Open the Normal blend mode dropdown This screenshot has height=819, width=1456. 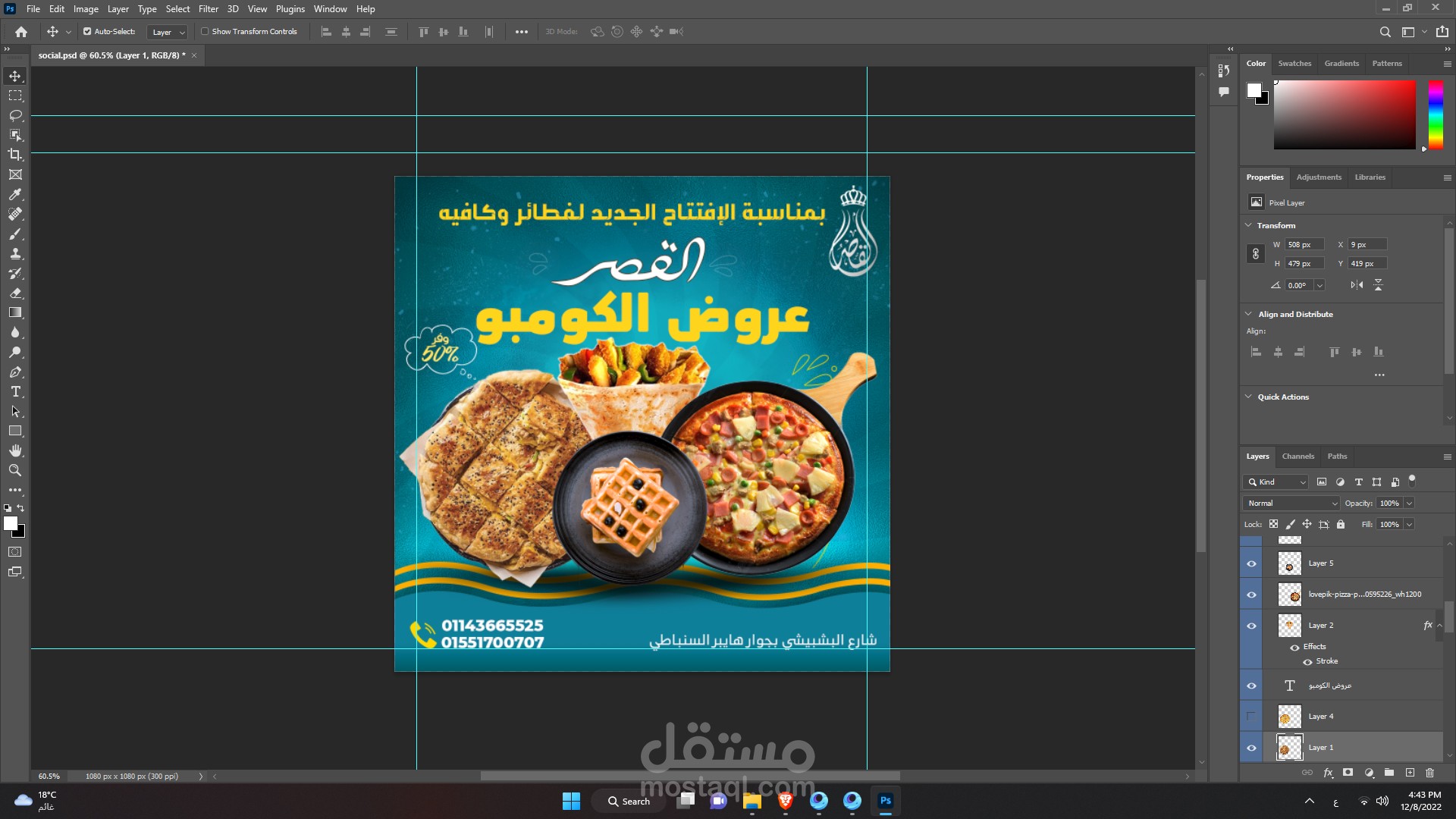(x=1291, y=504)
